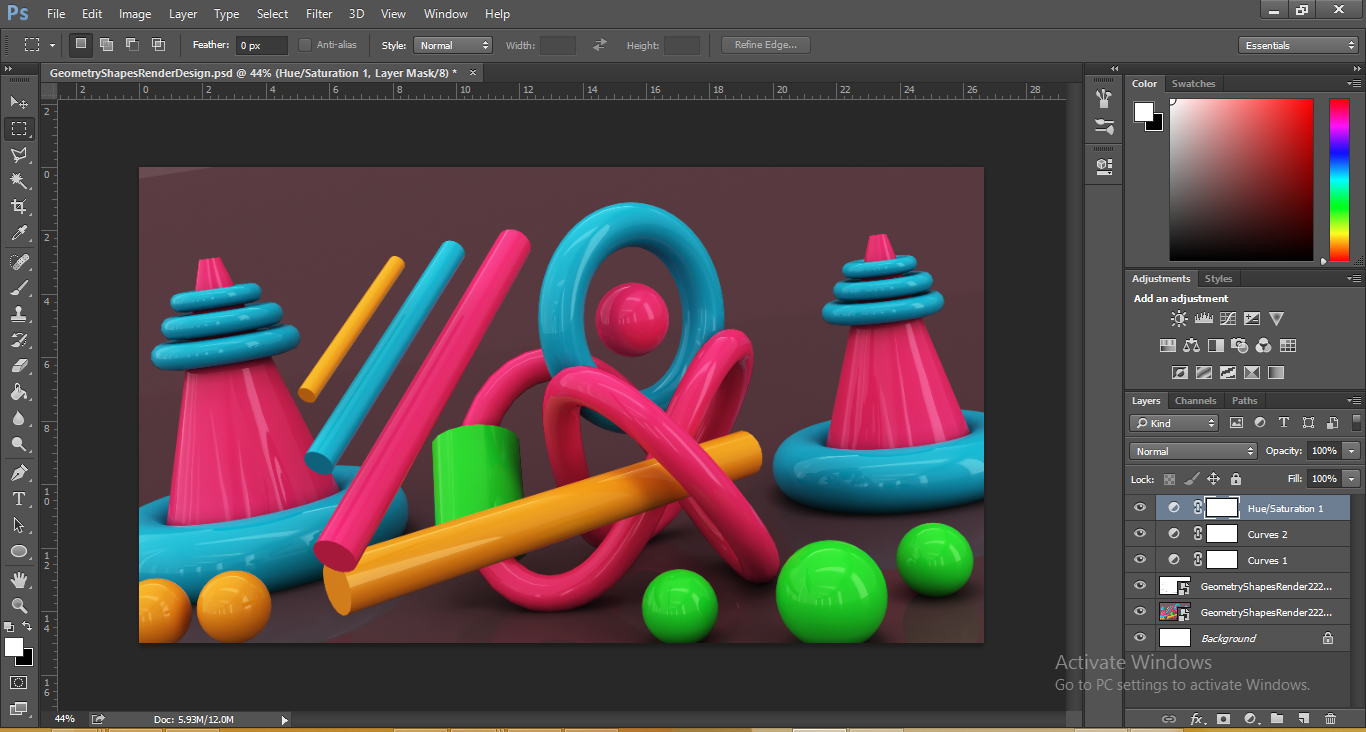Add a Levels adjustment
This screenshot has width=1366, height=732.
[1203, 319]
